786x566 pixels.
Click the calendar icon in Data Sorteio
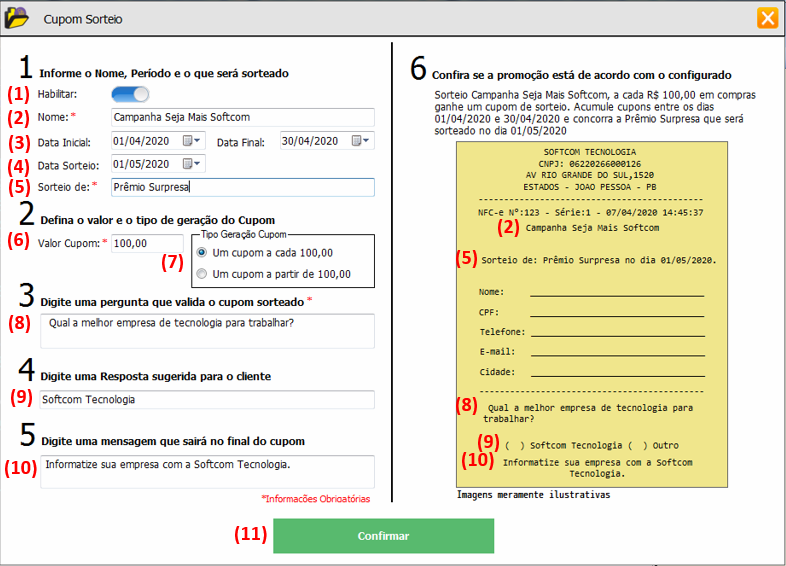(187, 164)
